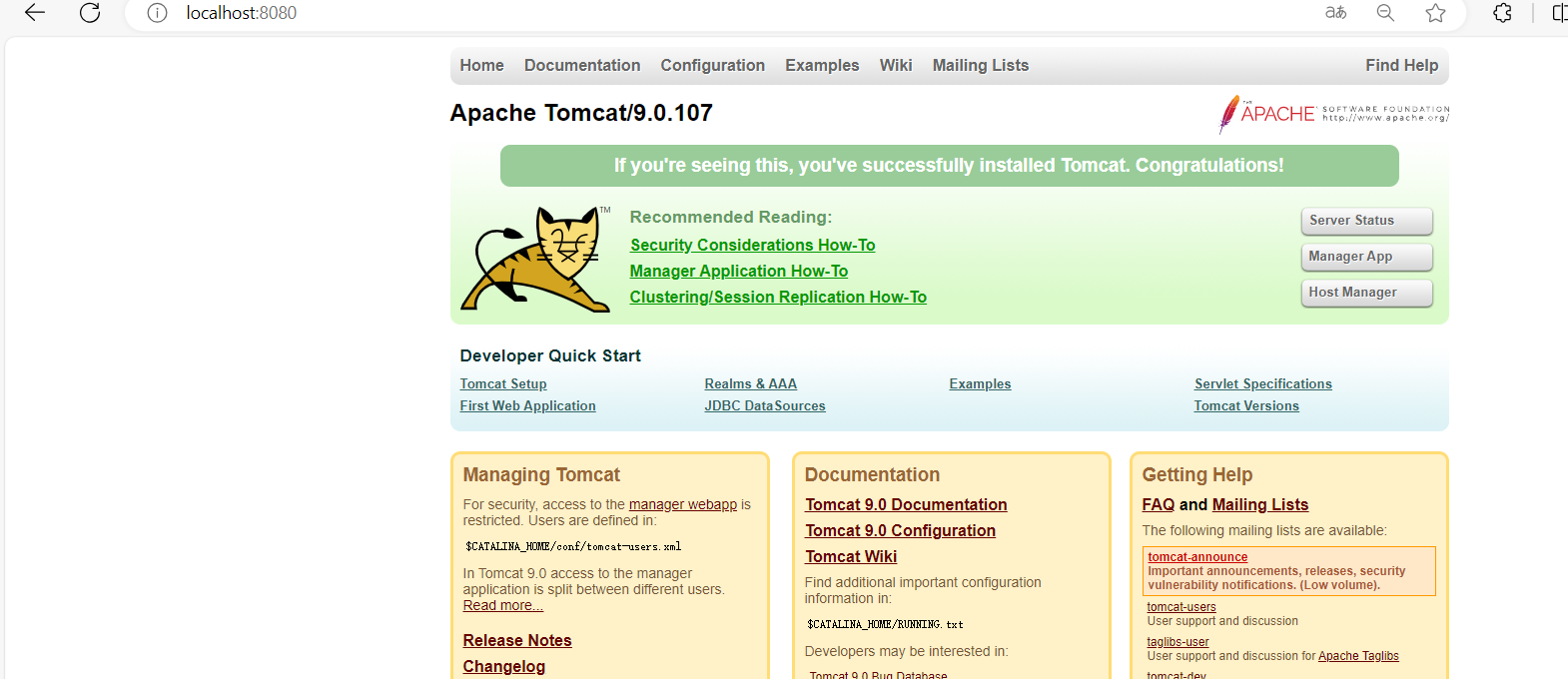View site information icon beside the address

(x=157, y=13)
